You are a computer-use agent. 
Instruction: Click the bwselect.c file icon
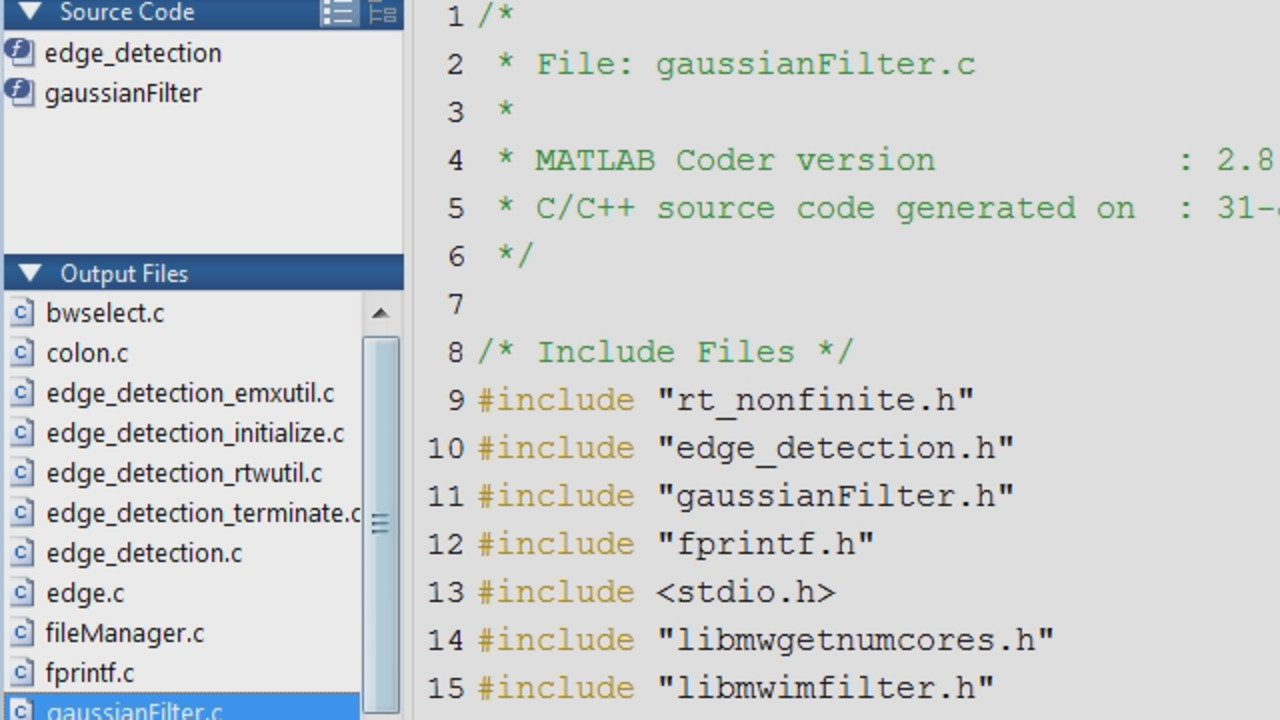(x=21, y=313)
